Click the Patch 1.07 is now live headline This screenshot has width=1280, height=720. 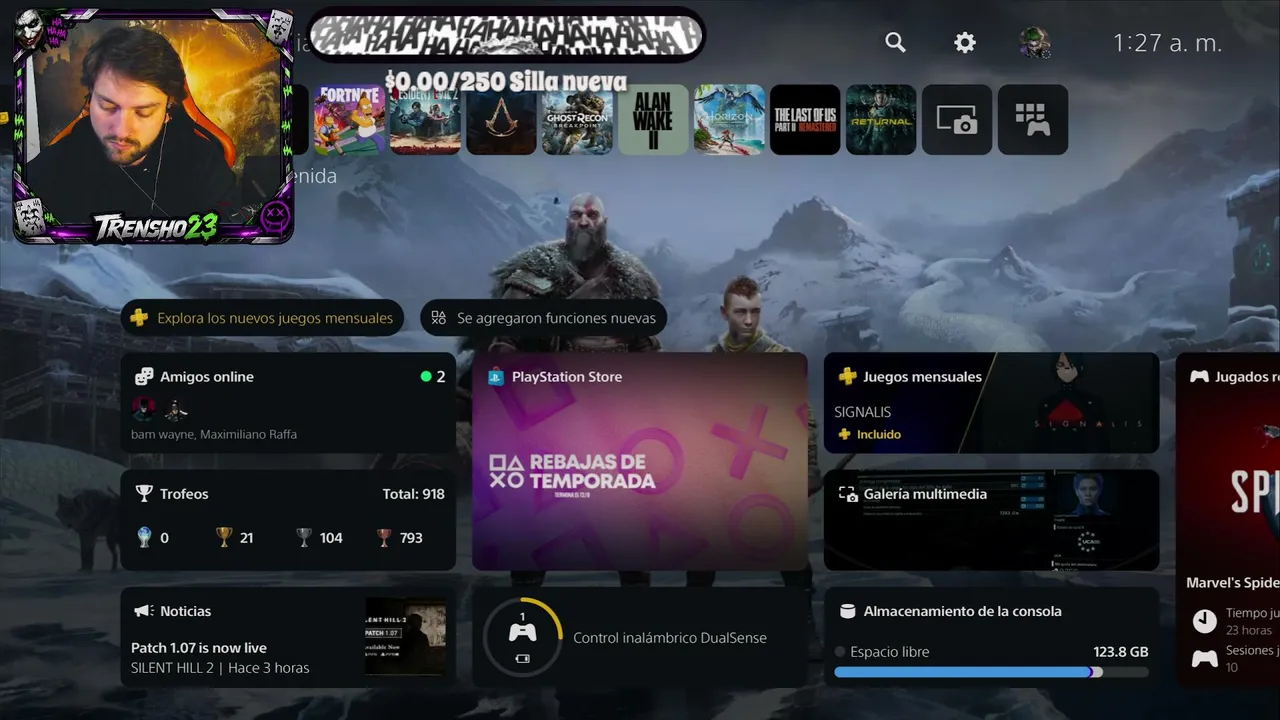click(x=199, y=648)
